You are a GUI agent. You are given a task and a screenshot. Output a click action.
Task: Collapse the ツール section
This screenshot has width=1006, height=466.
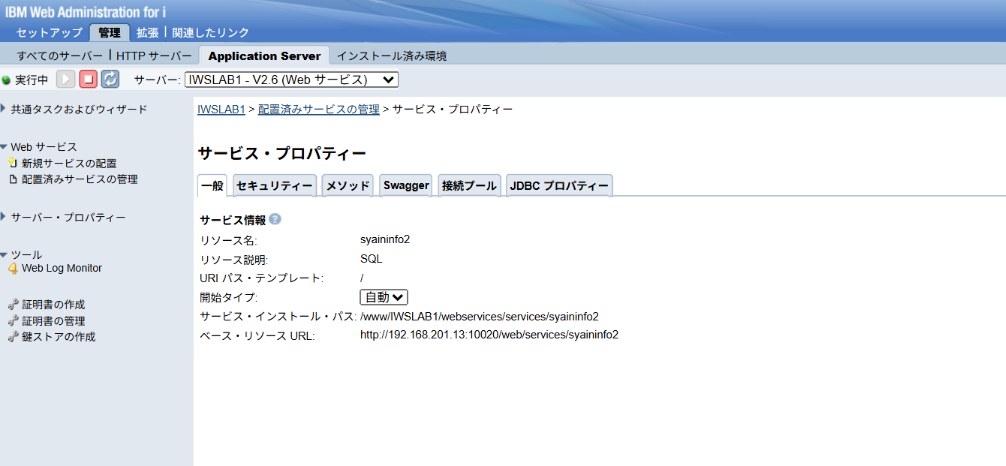4,255
